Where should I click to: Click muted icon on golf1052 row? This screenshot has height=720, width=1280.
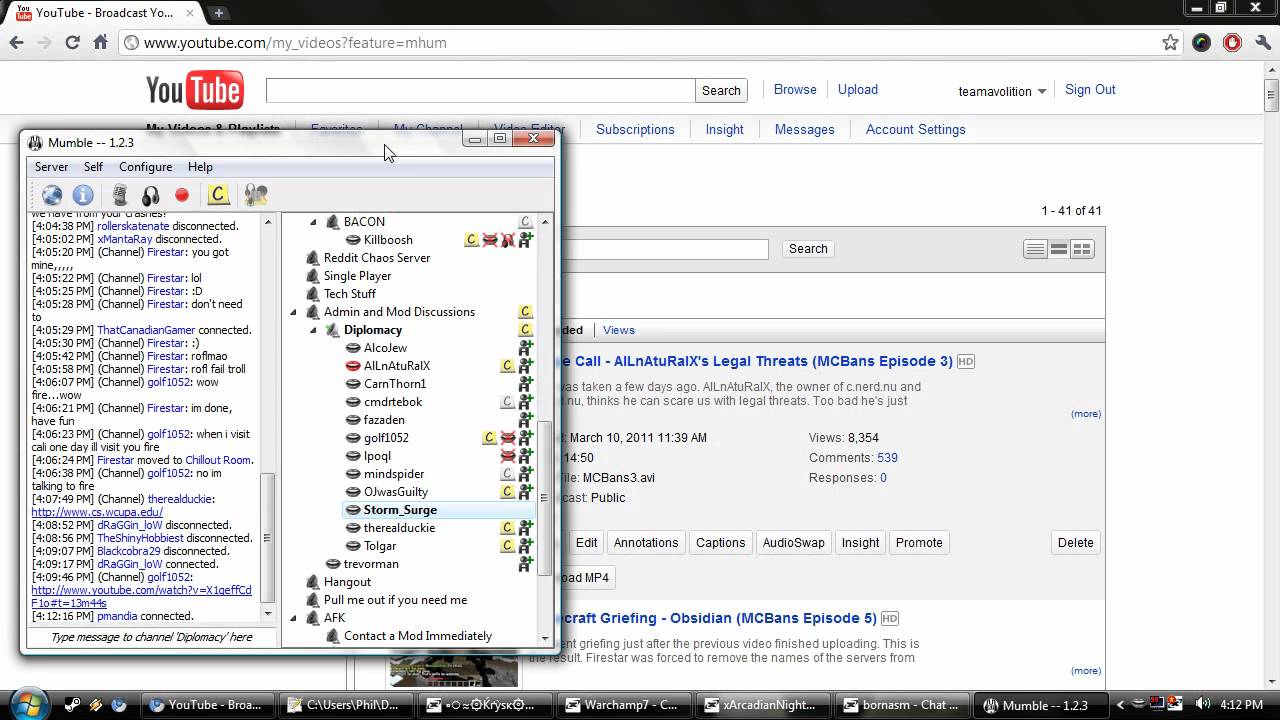tap(507, 438)
